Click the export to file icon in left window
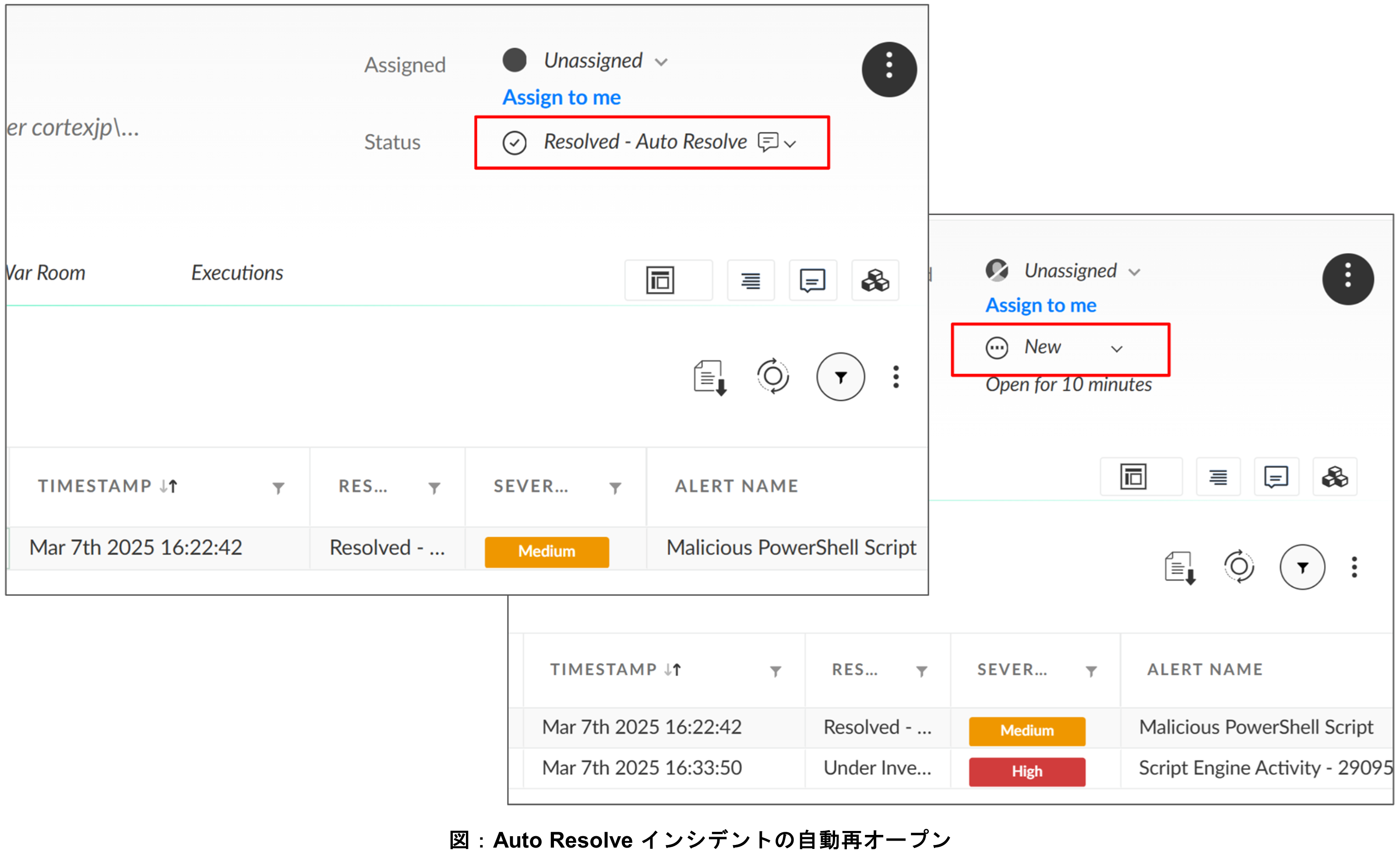Viewport: 1400px width, 866px height. [710, 378]
